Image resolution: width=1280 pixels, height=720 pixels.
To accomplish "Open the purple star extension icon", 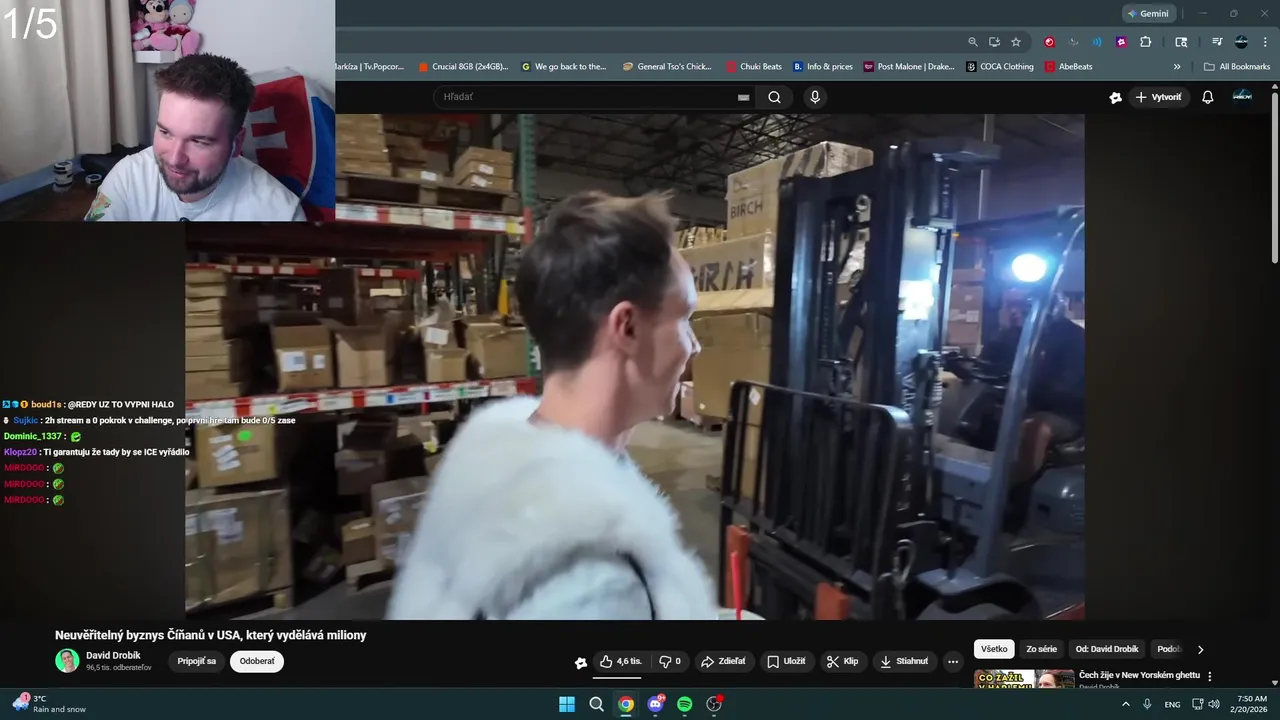I will [x=1121, y=42].
